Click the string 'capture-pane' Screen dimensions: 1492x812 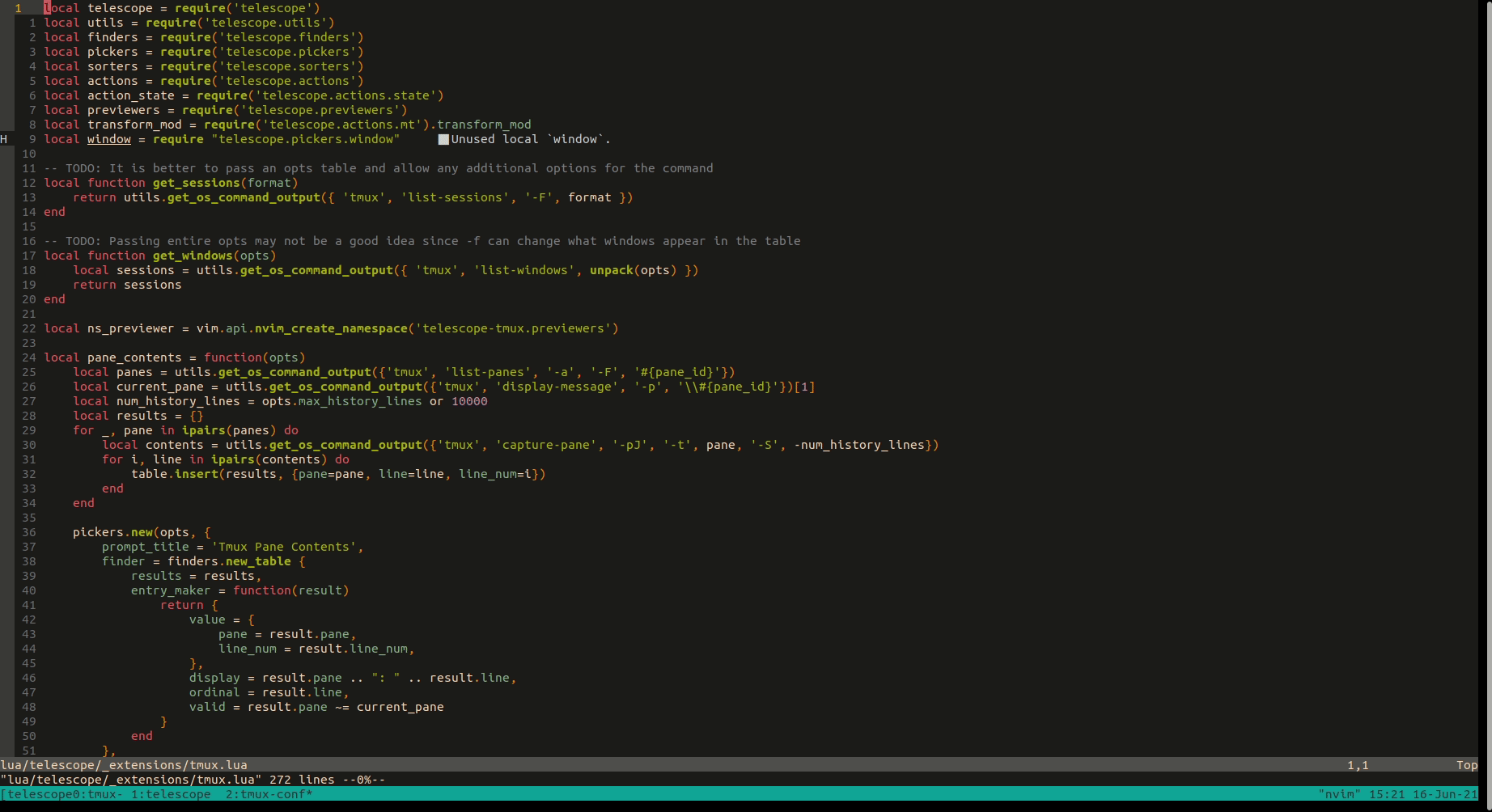click(x=546, y=445)
